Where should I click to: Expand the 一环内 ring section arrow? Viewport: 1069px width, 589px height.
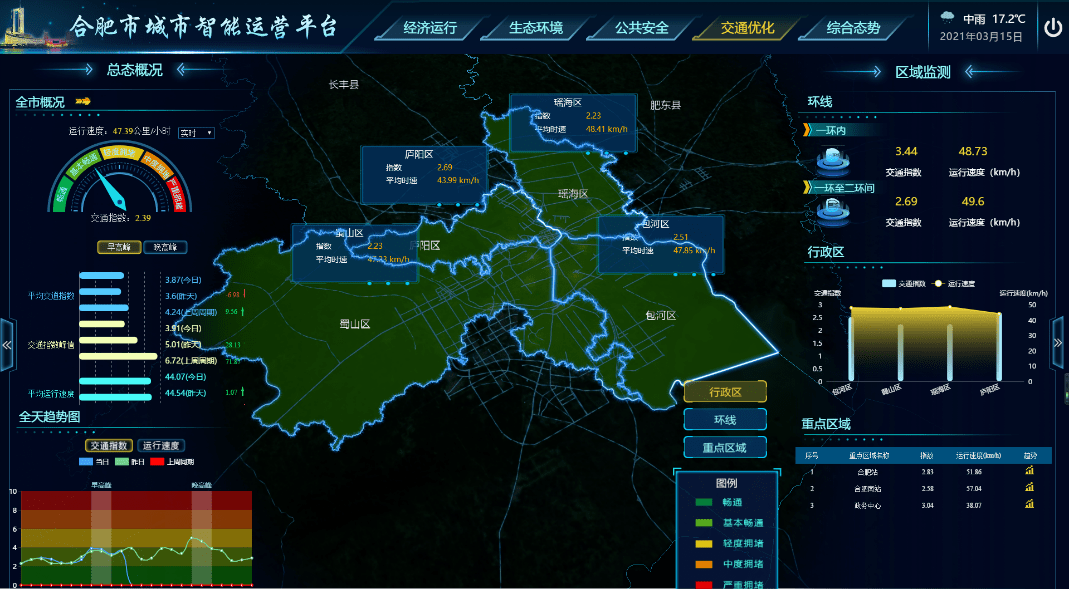pos(807,129)
